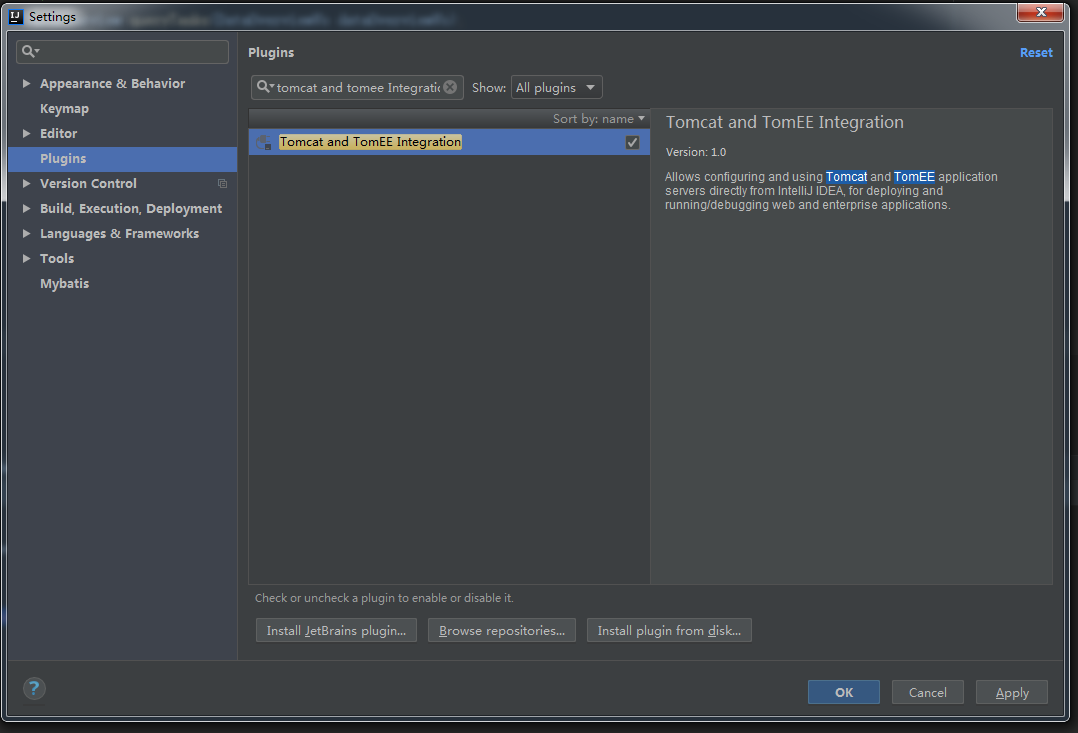Image resolution: width=1078 pixels, height=733 pixels.
Task: Select the Tomcat and TomEE Integration row
Action: click(x=449, y=142)
